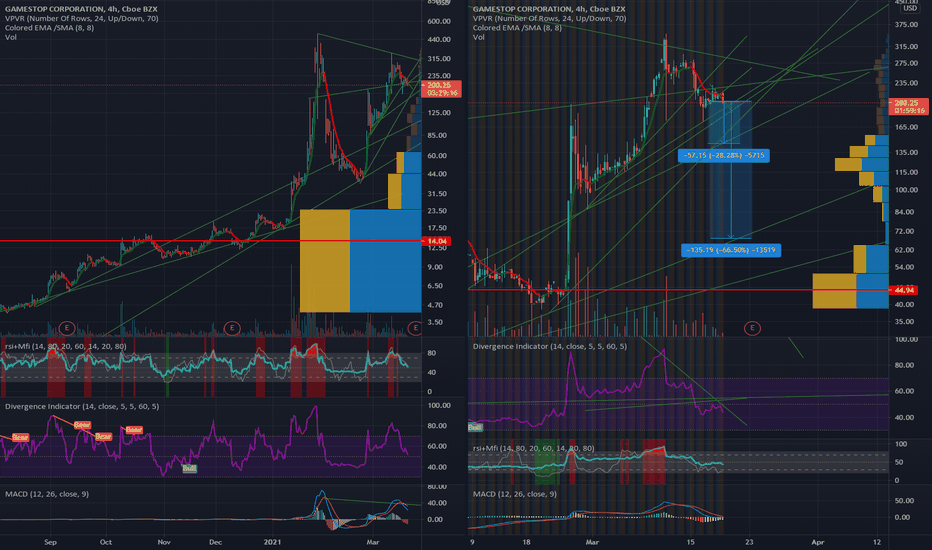The width and height of the screenshot is (932, 550).
Task: Click the Oct label on left time axis
Action: pyautogui.click(x=106, y=542)
